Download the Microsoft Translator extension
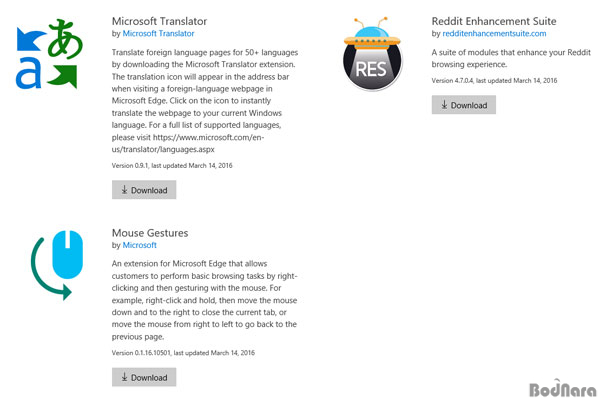The image size is (600, 400). coord(144,190)
